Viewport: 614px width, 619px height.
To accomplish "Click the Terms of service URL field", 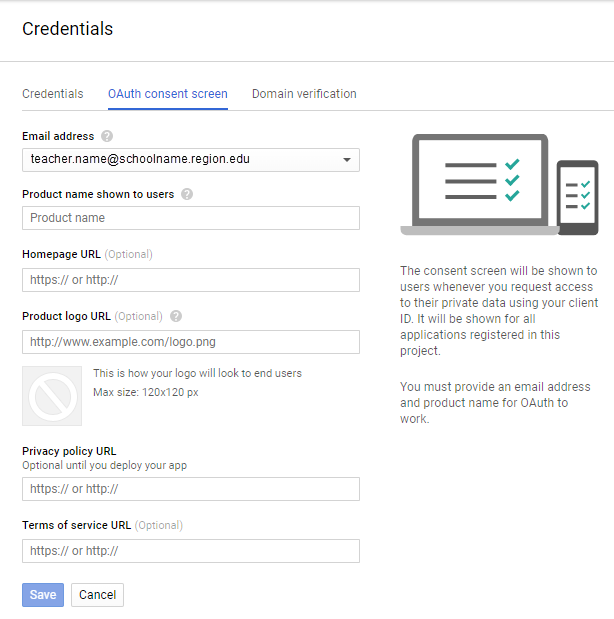I will coord(190,551).
